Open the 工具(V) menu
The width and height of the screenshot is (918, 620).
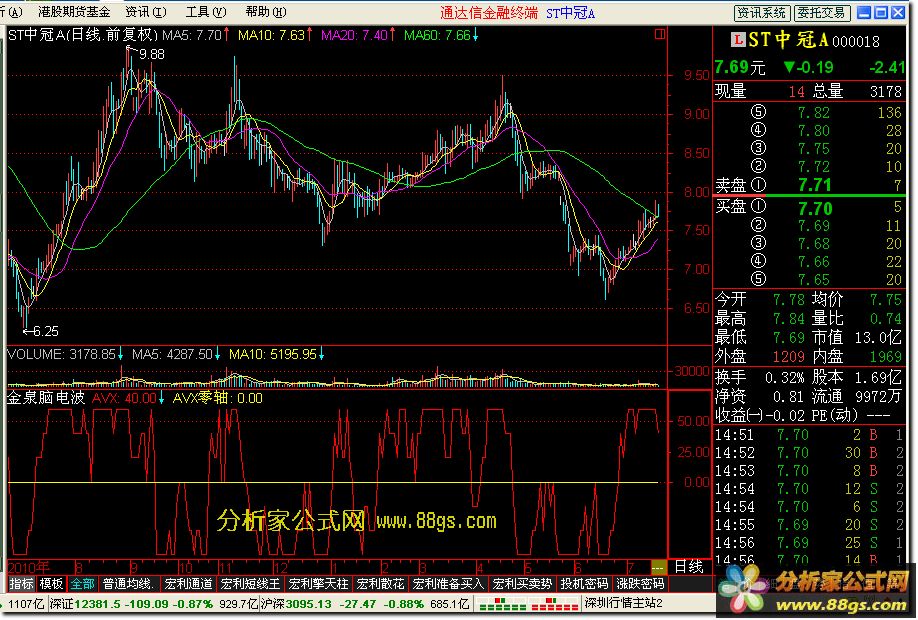pos(205,12)
